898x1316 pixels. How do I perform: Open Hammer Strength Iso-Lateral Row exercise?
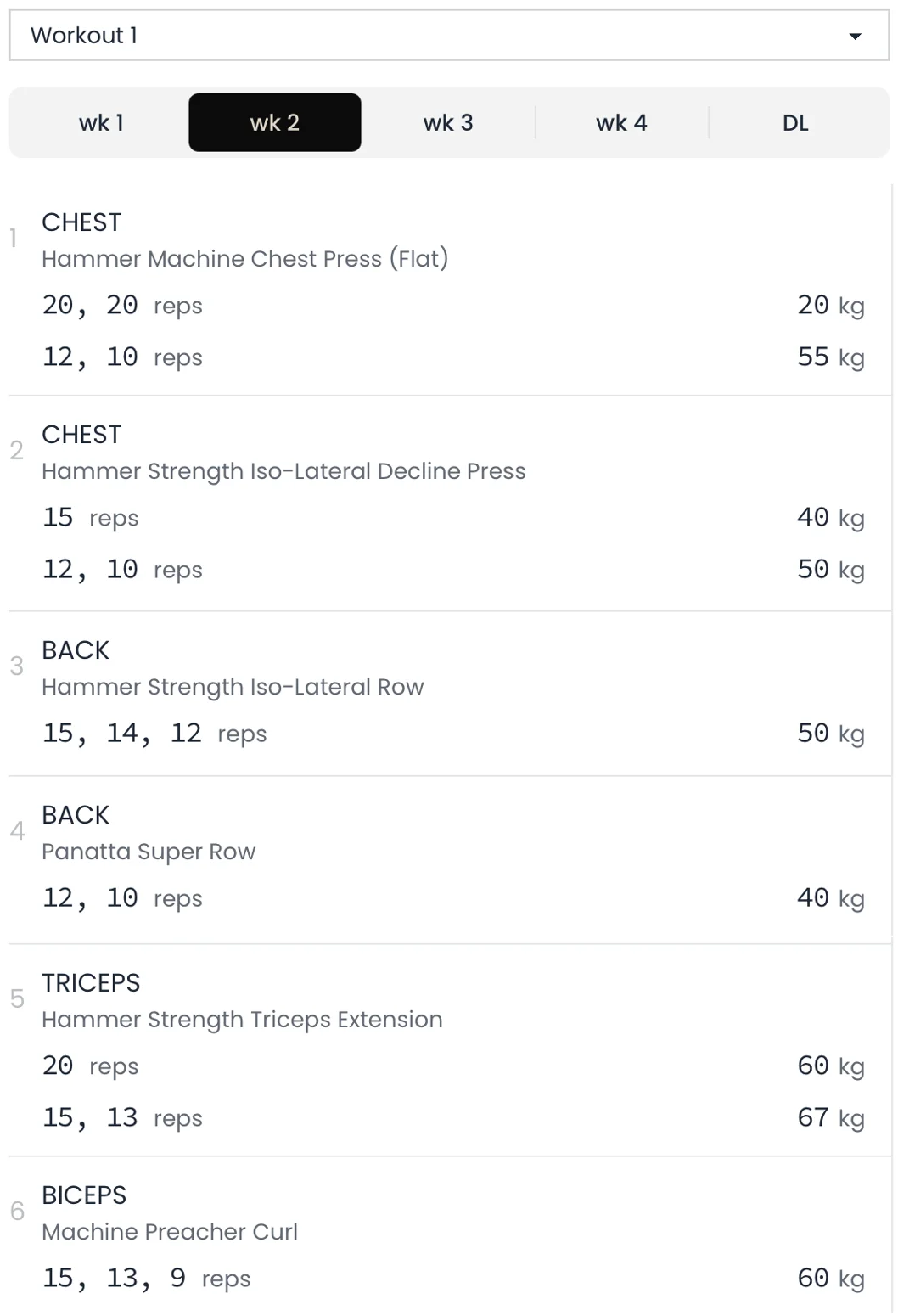coord(233,687)
